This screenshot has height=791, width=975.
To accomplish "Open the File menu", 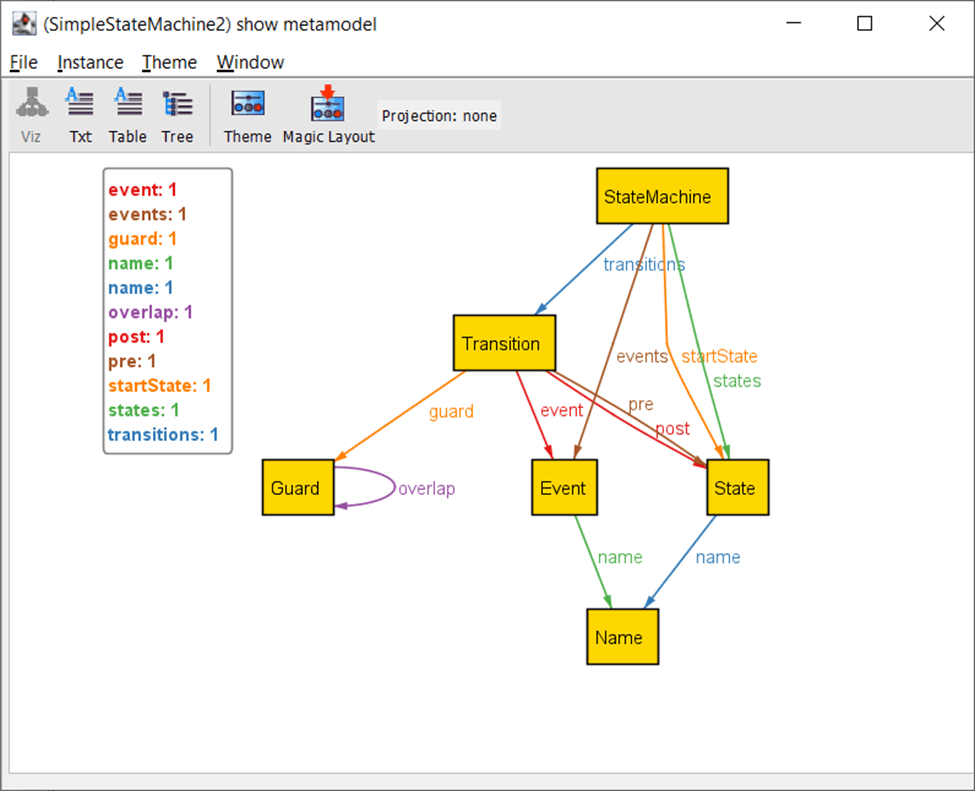I will [24, 62].
